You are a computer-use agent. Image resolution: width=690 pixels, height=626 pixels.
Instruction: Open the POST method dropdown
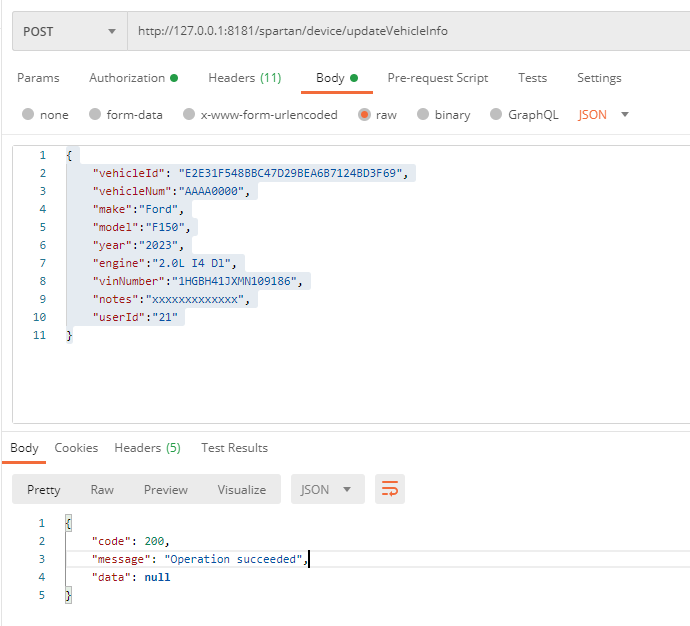tap(69, 31)
